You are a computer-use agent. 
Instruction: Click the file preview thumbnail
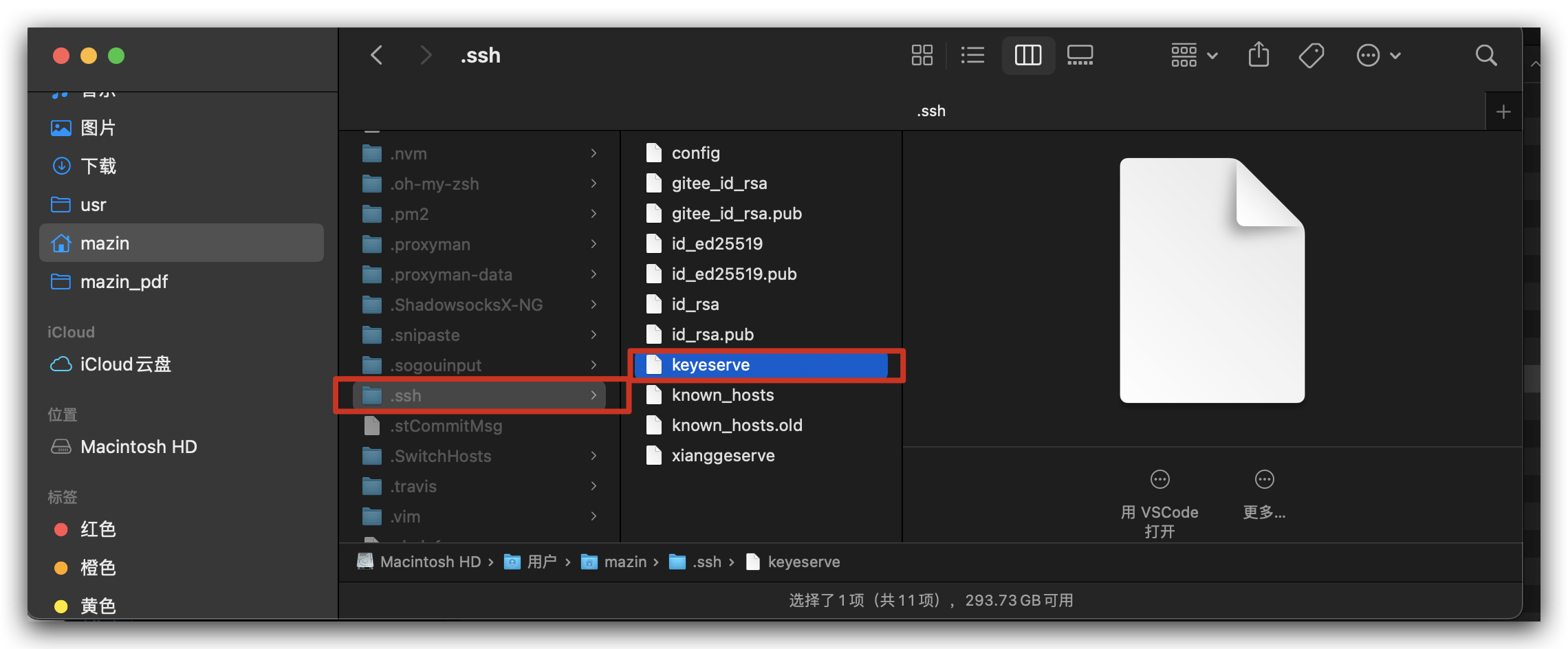coord(1212,280)
